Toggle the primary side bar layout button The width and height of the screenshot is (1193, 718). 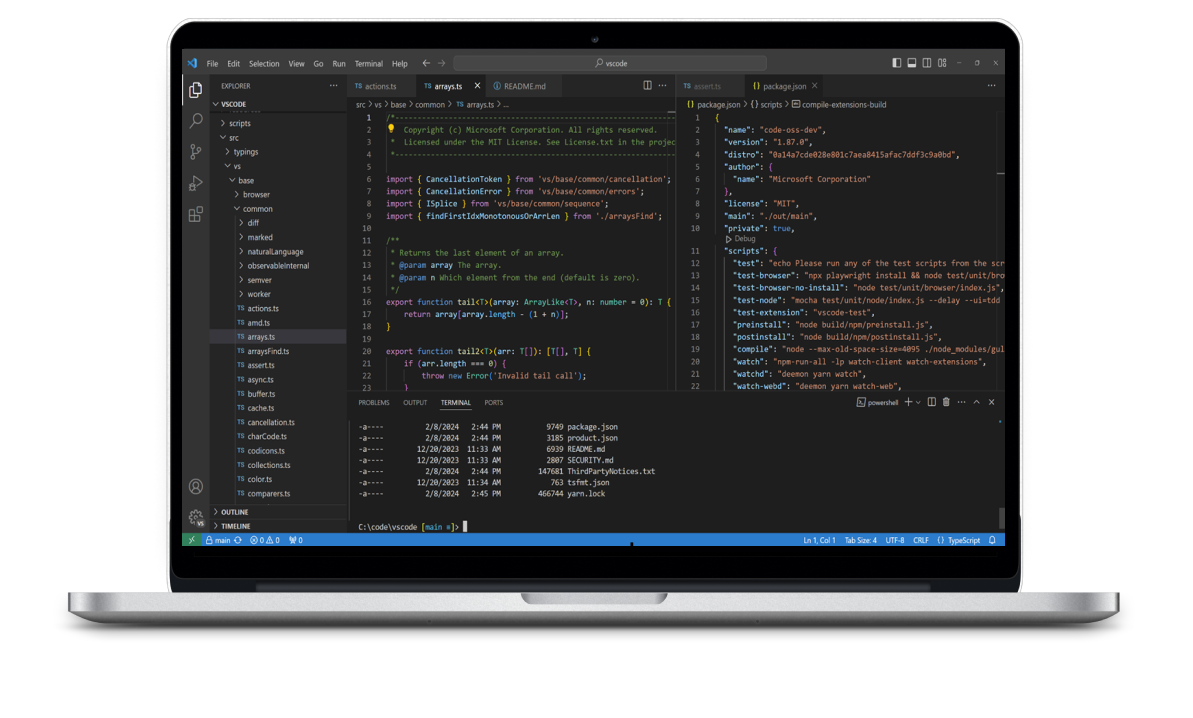click(896, 63)
